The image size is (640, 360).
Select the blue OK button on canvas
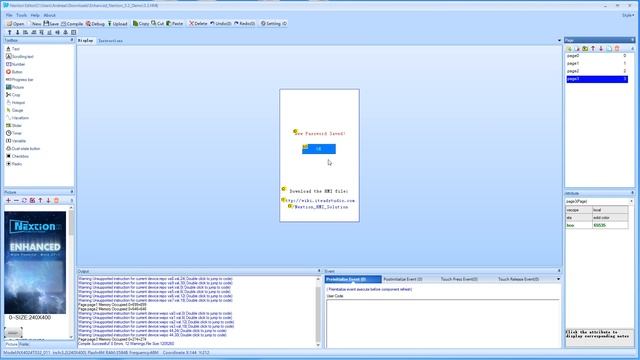[x=319, y=149]
